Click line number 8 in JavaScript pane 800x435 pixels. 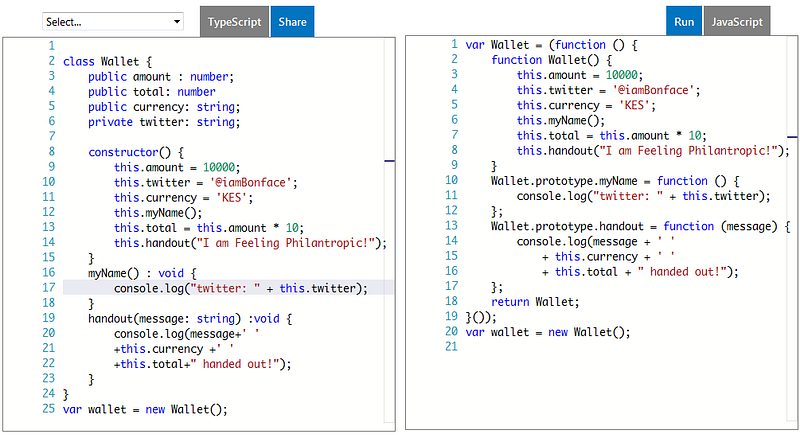click(x=454, y=150)
